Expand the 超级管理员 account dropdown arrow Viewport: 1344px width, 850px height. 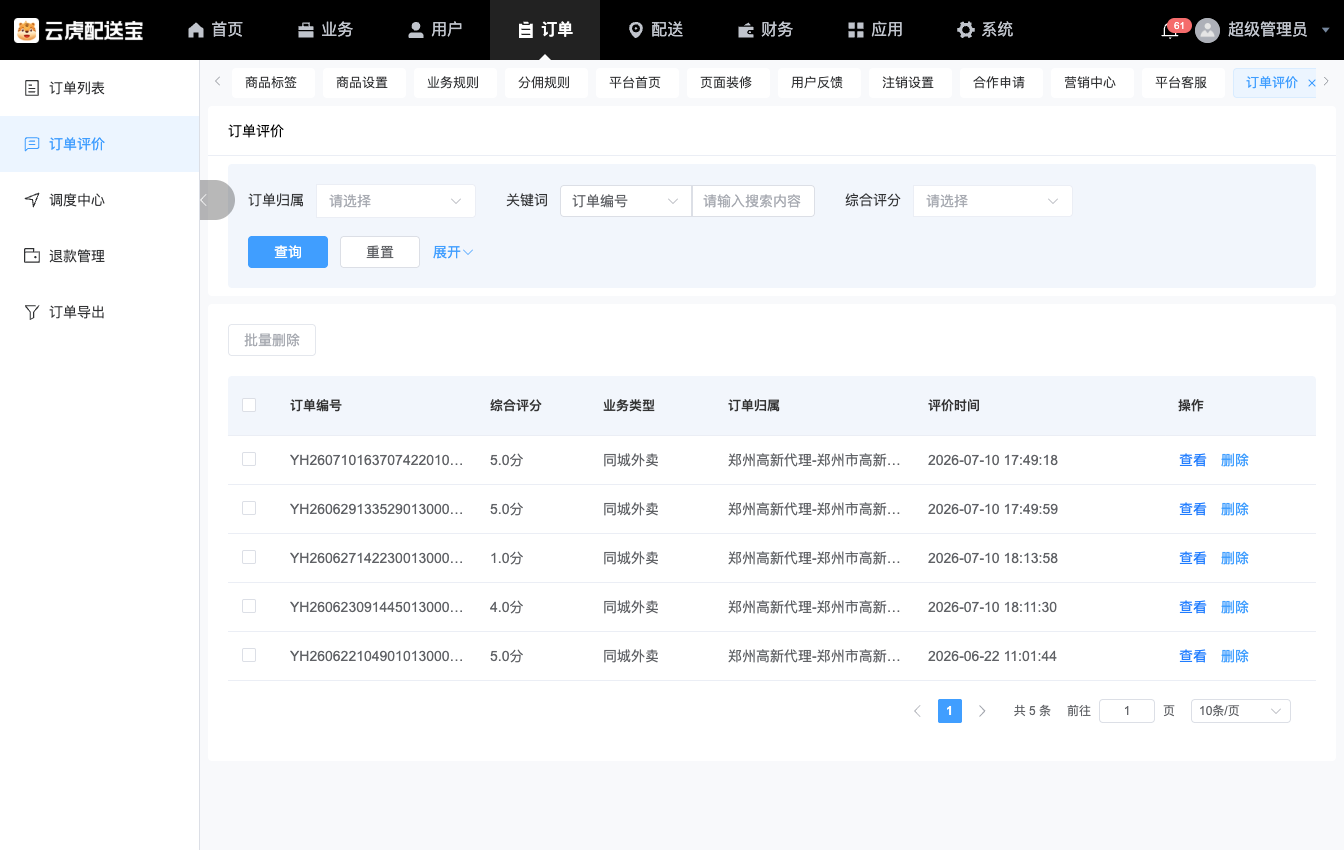click(1326, 30)
